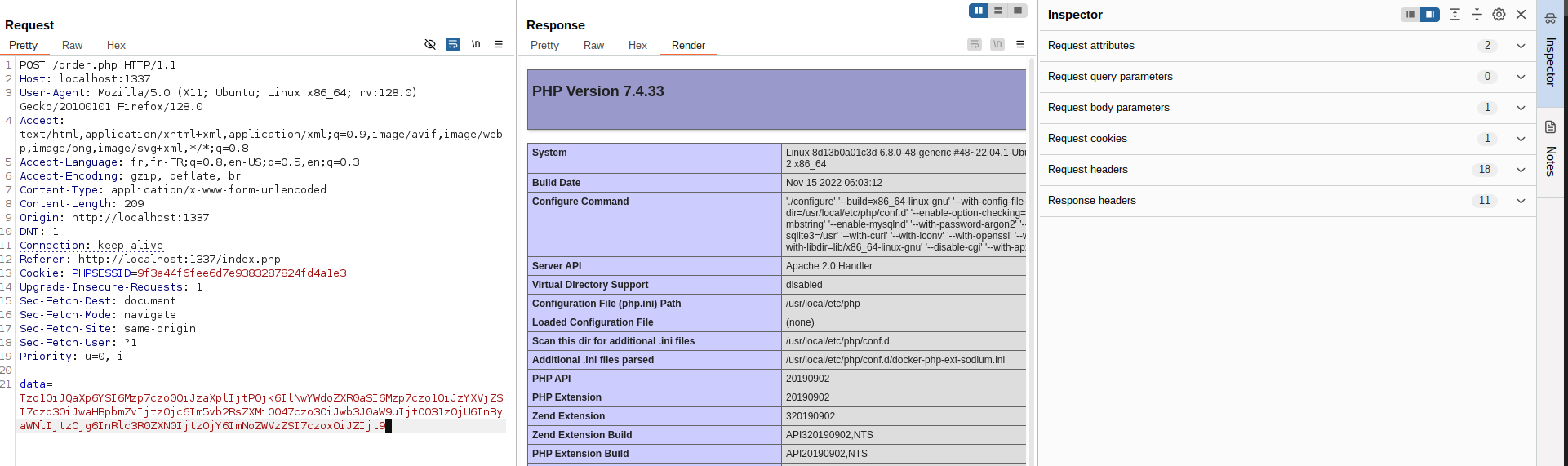Switch Response view to Hex tab
1568x466 pixels.
pyautogui.click(x=637, y=46)
